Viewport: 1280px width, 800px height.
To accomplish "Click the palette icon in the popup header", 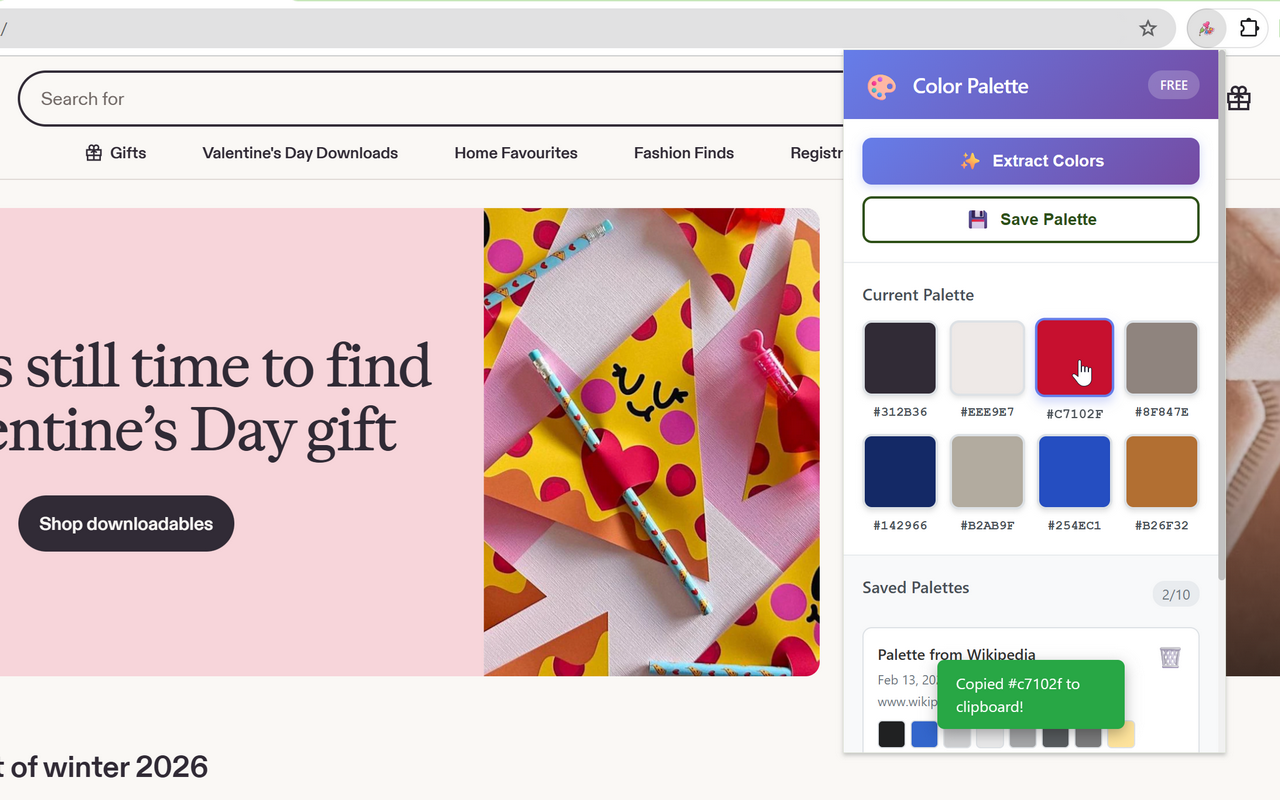I will 880,87.
